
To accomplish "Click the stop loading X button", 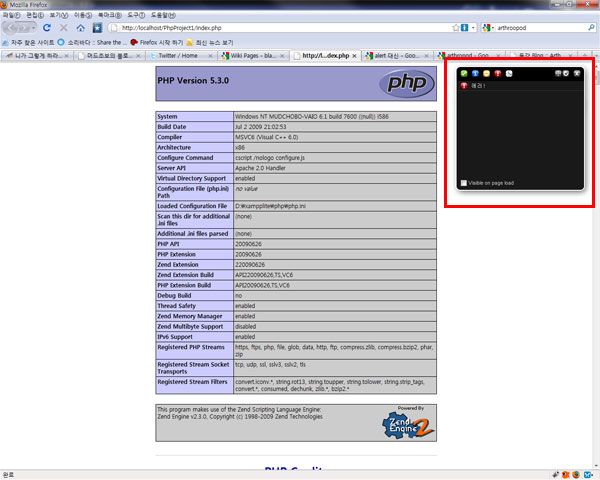I will (64, 28).
